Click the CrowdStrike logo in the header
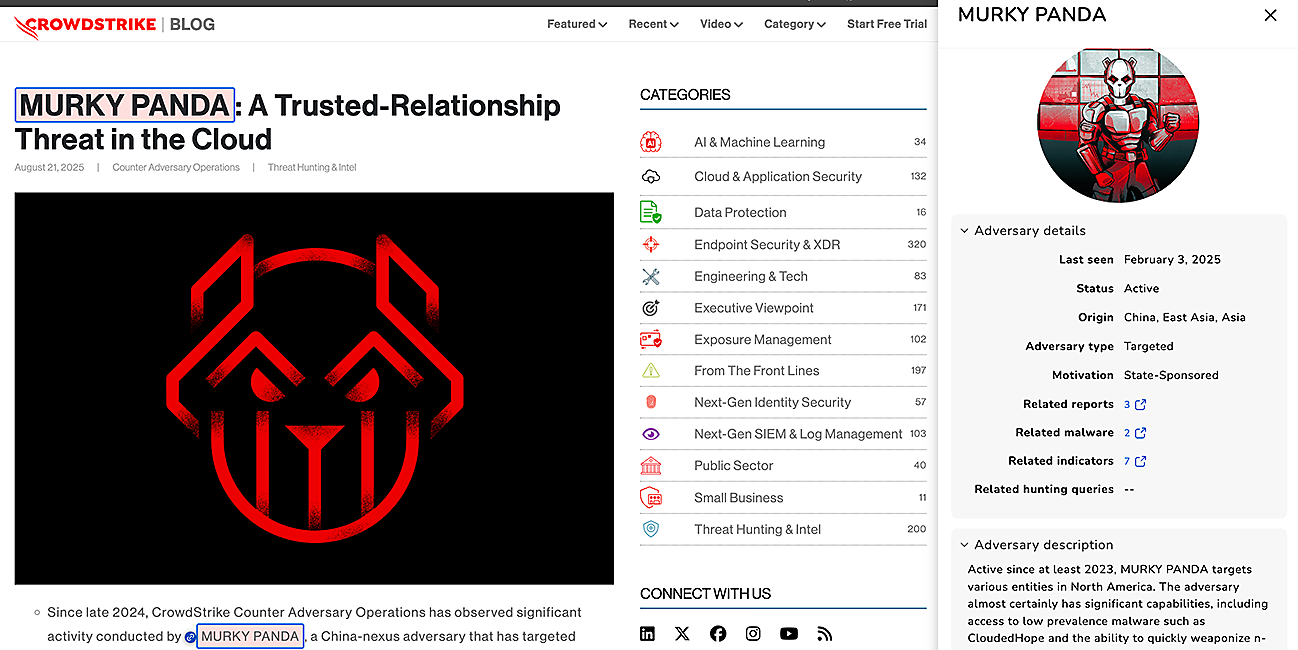Image resolution: width=1298 pixels, height=650 pixels. coord(84,24)
